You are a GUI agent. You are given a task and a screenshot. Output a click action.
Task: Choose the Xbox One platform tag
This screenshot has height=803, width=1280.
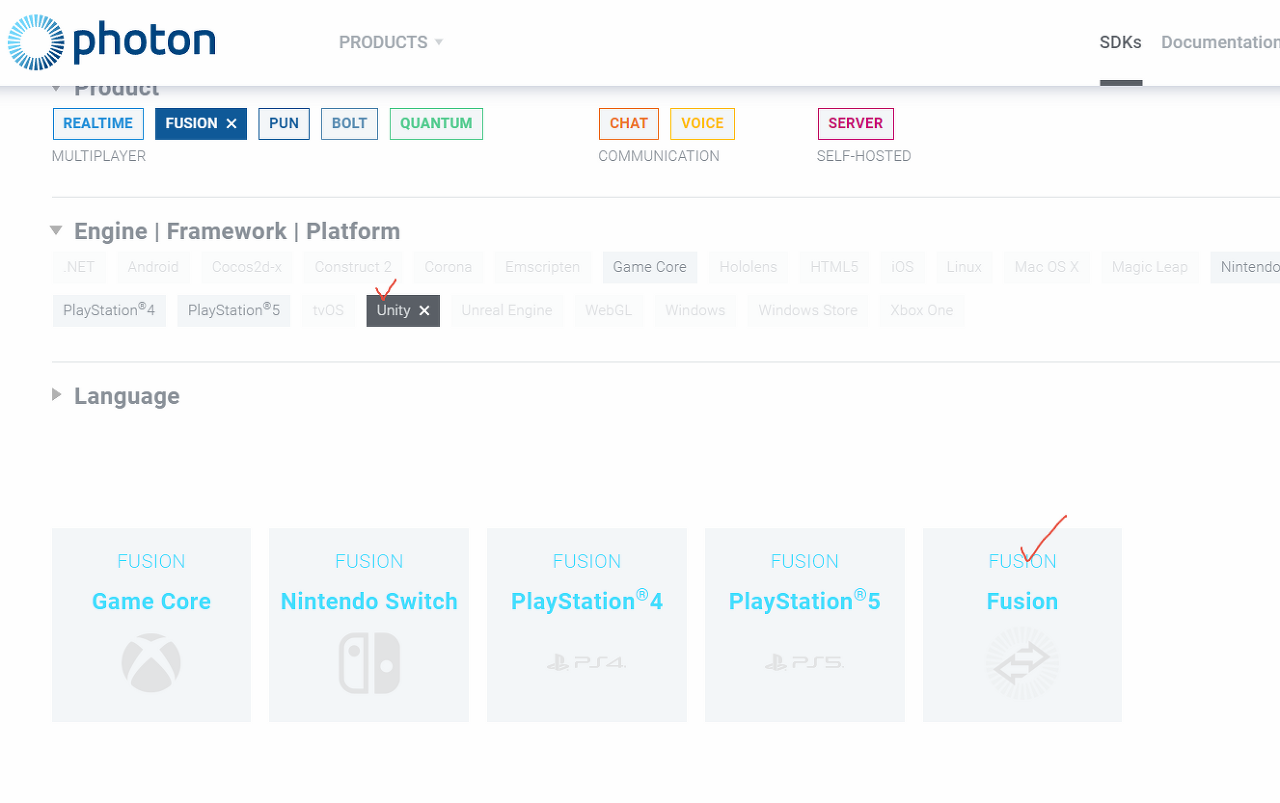[922, 310]
